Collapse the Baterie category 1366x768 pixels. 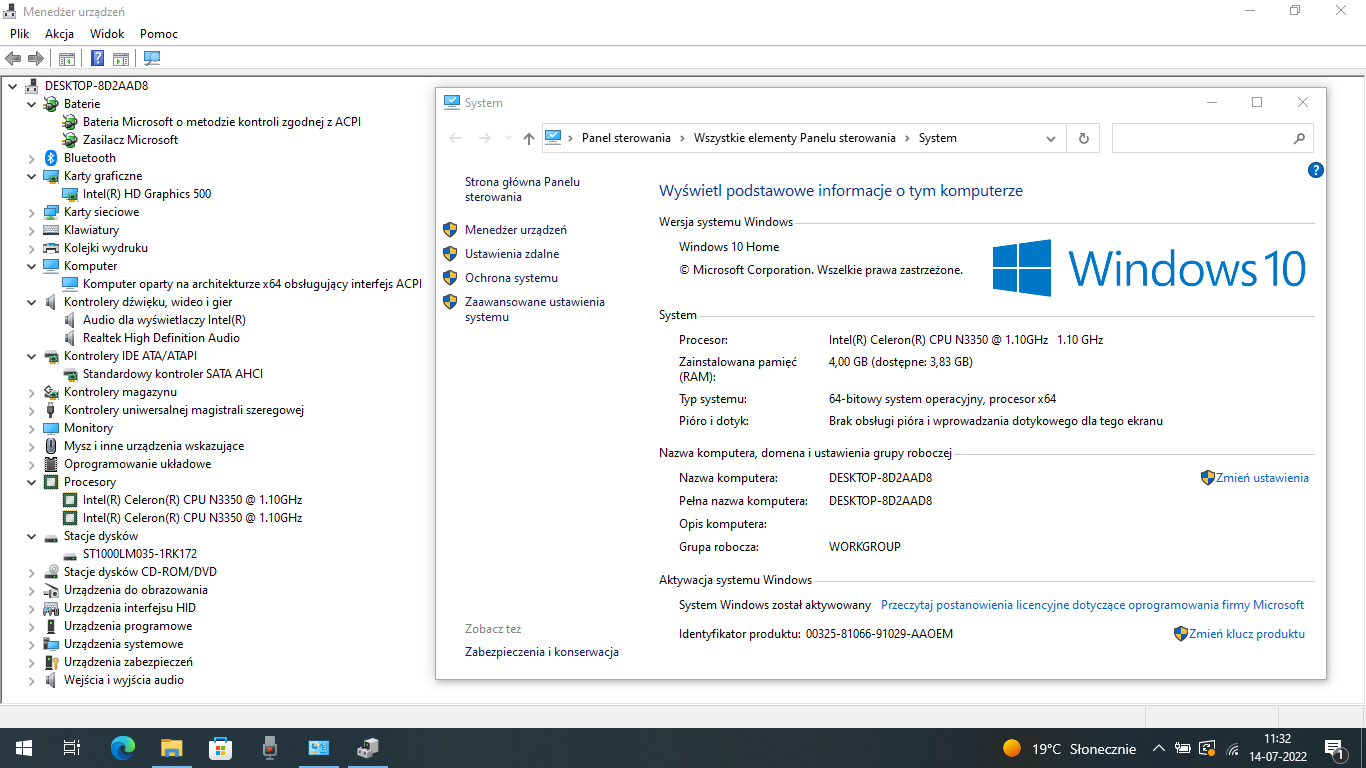pyautogui.click(x=32, y=104)
